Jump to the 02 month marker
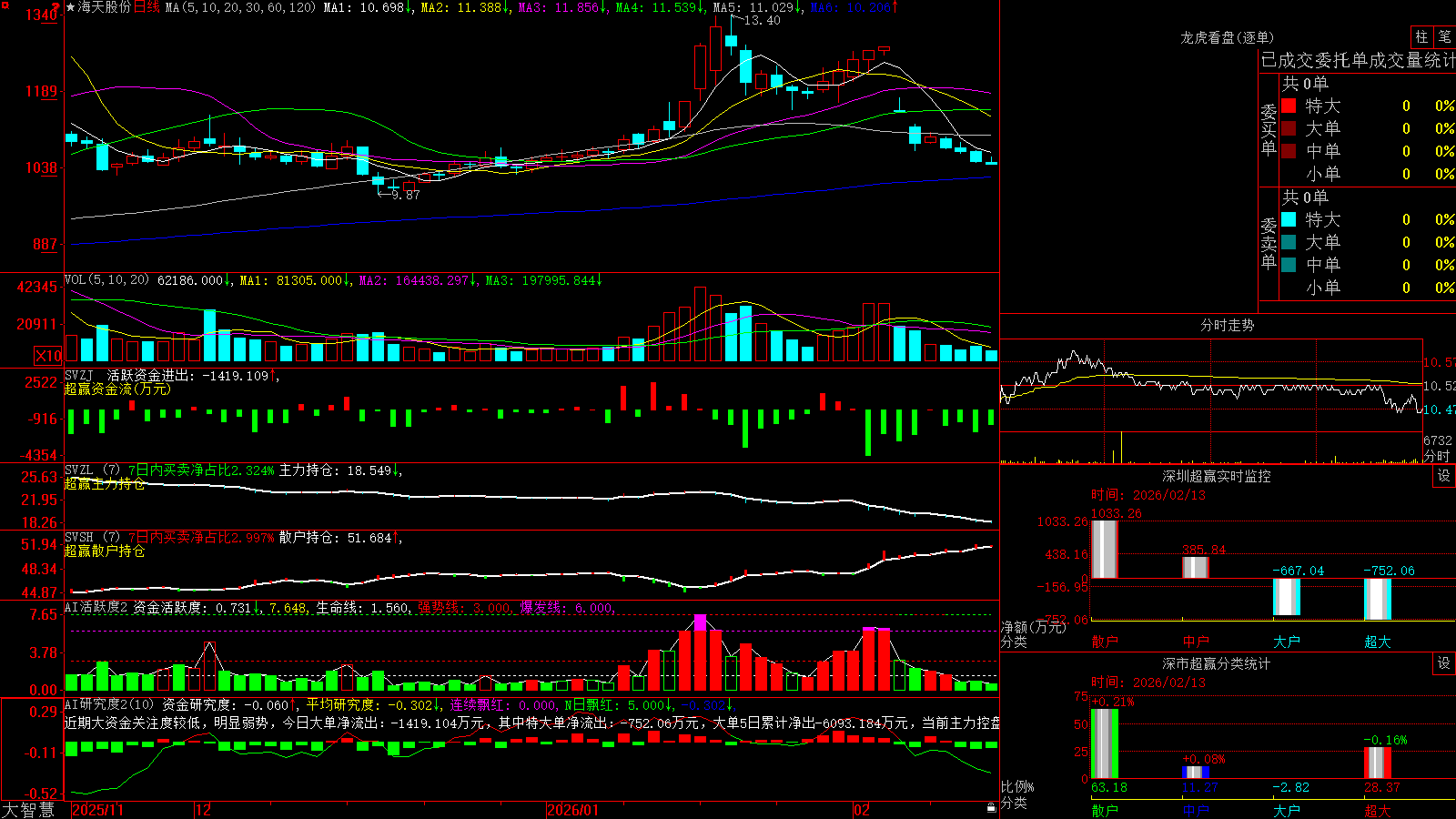Screen dimensions: 1456x819 pos(862,810)
